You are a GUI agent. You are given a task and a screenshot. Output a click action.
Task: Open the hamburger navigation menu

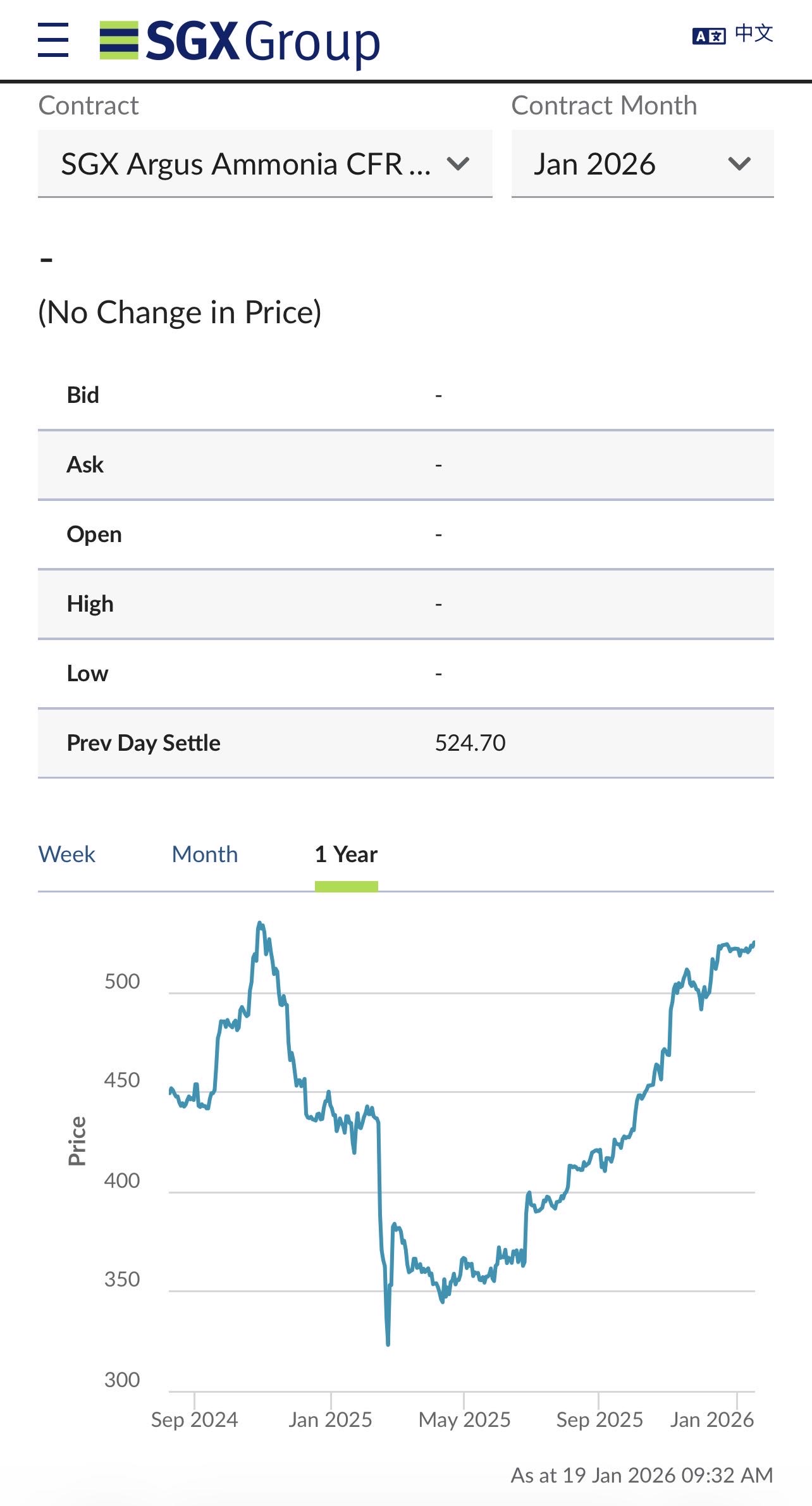53,40
